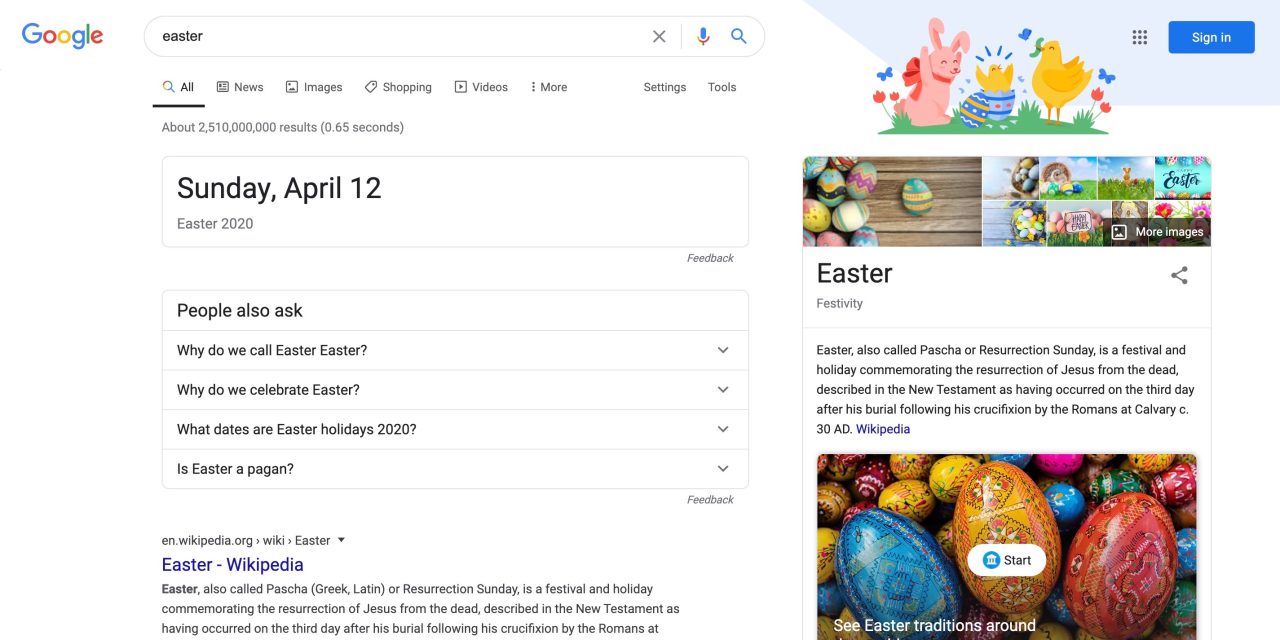Image resolution: width=1280 pixels, height=640 pixels.
Task: Activate voice search with the microphone icon
Action: [703, 35]
